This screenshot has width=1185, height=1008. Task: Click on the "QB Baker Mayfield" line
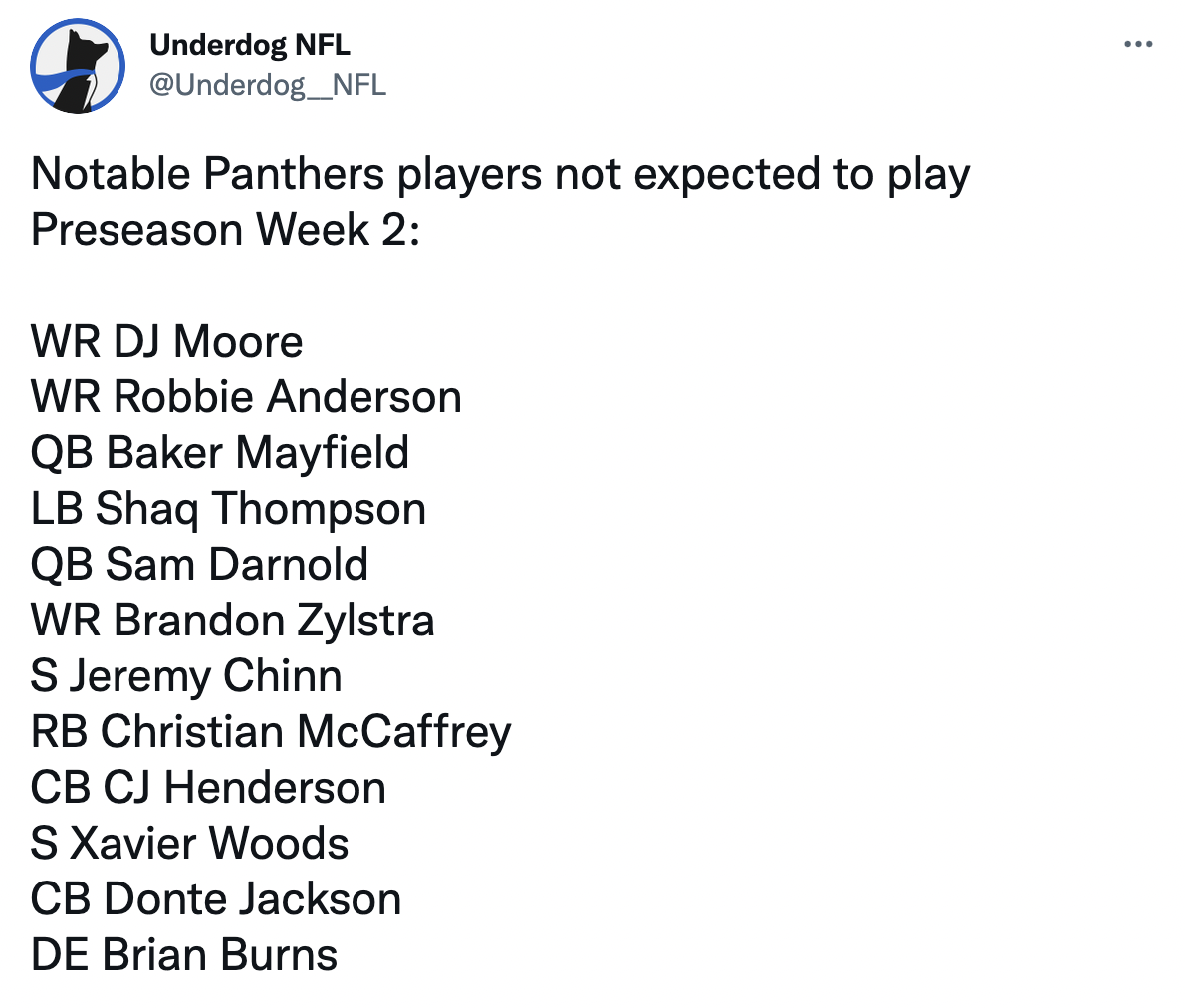pos(220,453)
